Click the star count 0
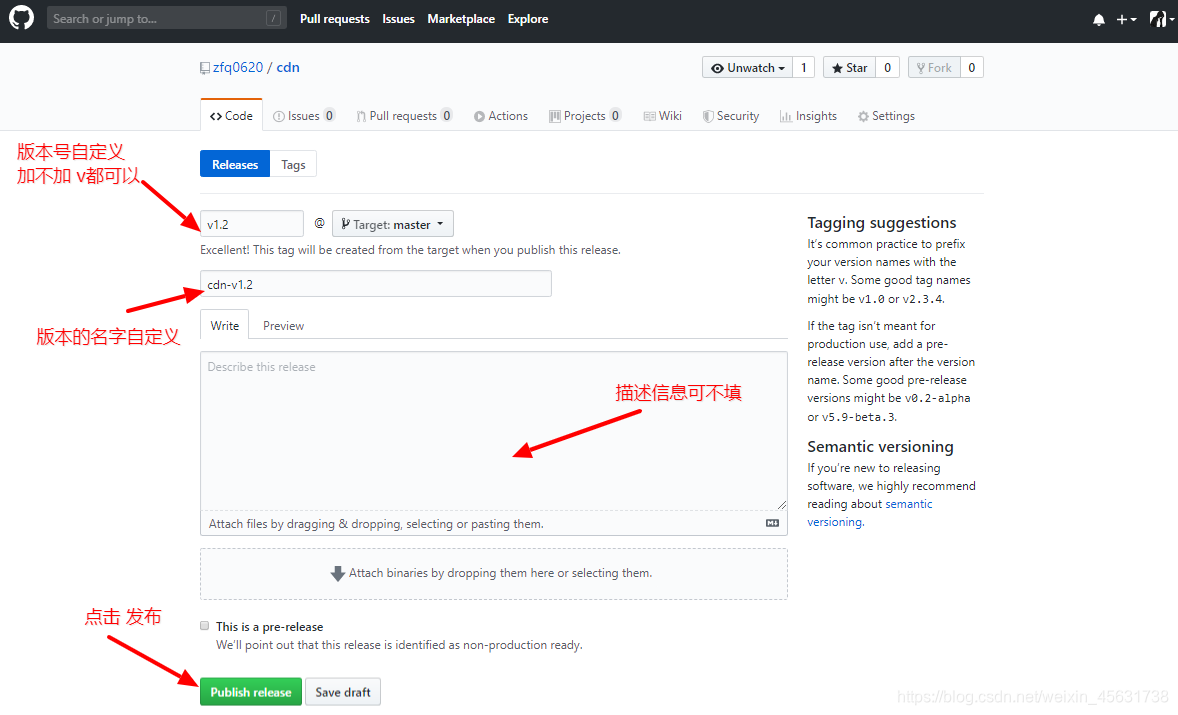This screenshot has height=715, width=1178. [888, 68]
